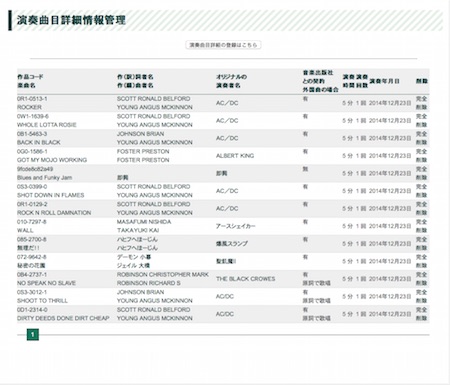The image size is (450, 385).
Task: Delete the DIRTY DEEDS DONE DIRT CHEAP entry
Action: [421, 314]
